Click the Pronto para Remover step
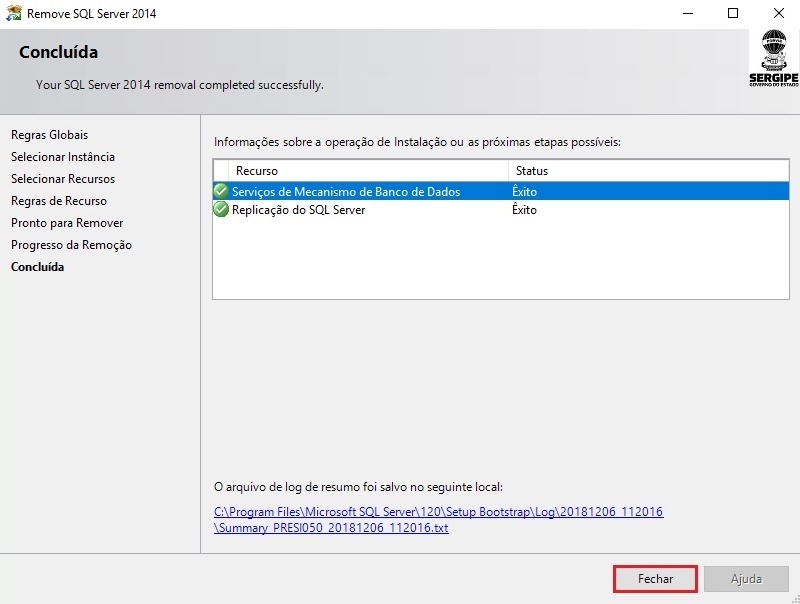This screenshot has width=800, height=604. point(67,223)
